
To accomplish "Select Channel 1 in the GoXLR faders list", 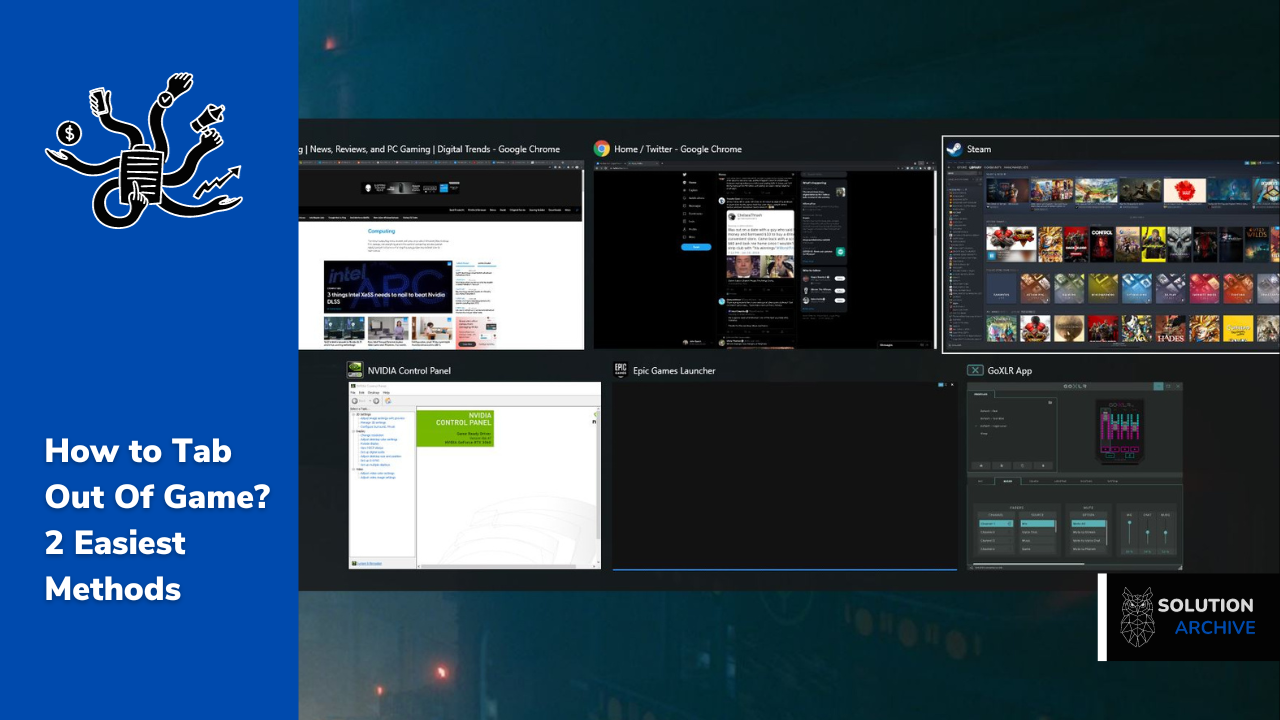I will tap(989, 523).
